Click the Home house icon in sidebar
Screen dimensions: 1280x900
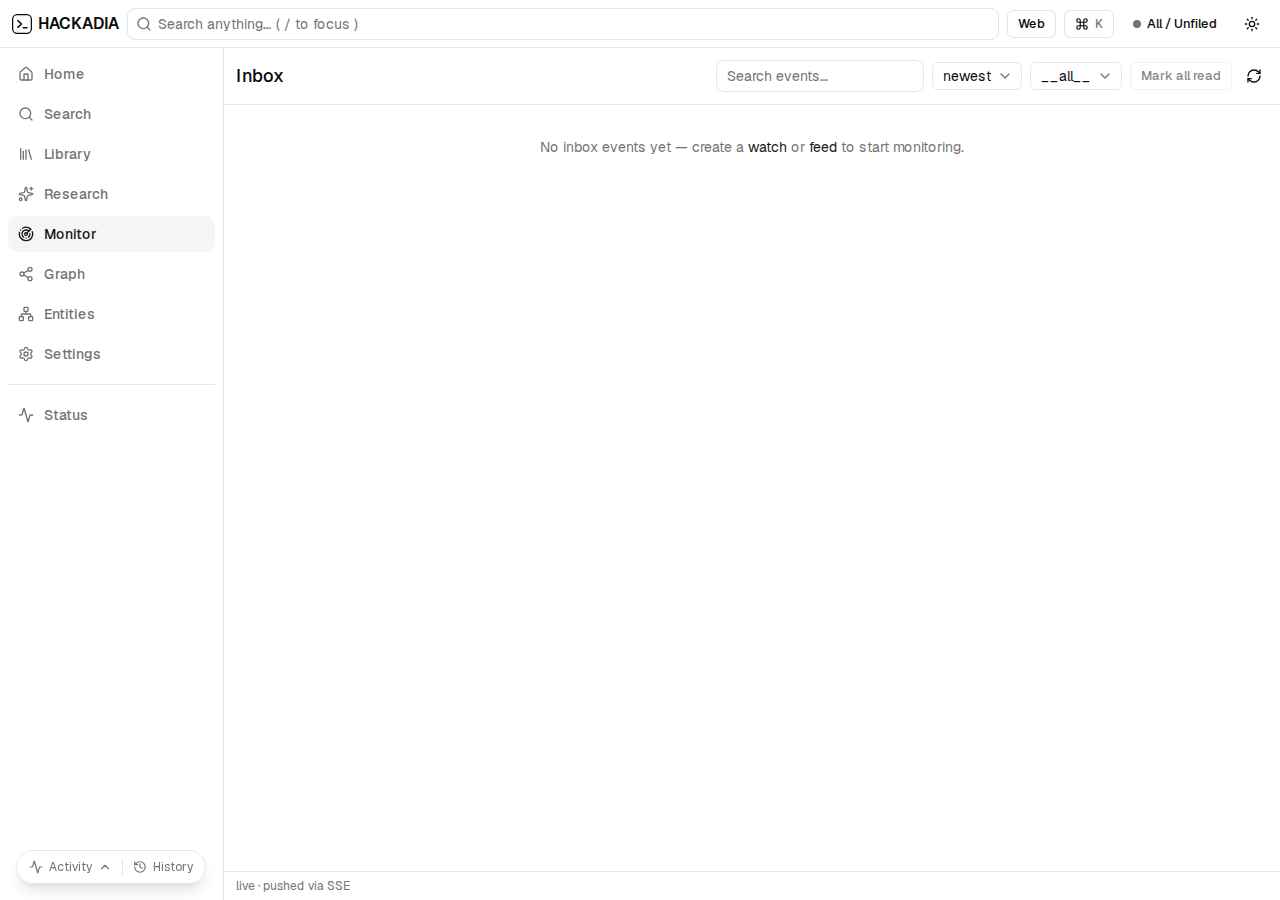(x=26, y=74)
